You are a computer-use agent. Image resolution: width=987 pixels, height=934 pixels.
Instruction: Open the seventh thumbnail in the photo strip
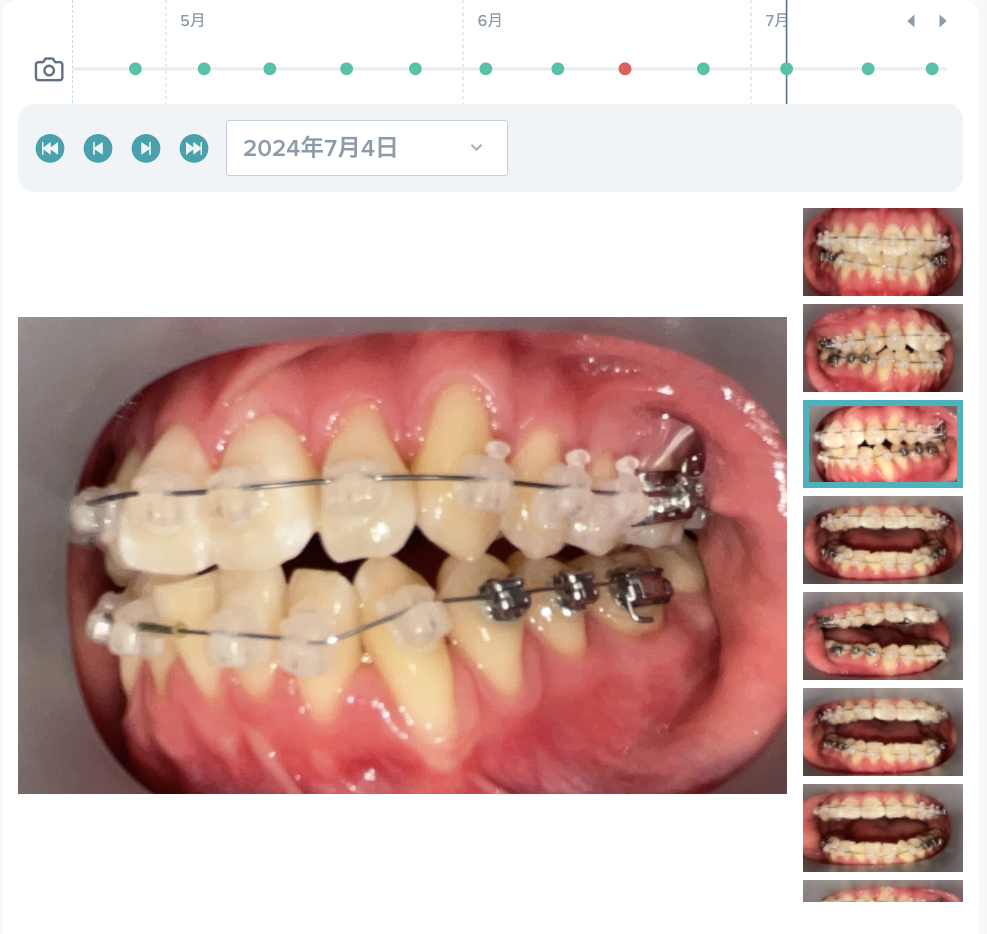coord(883,828)
